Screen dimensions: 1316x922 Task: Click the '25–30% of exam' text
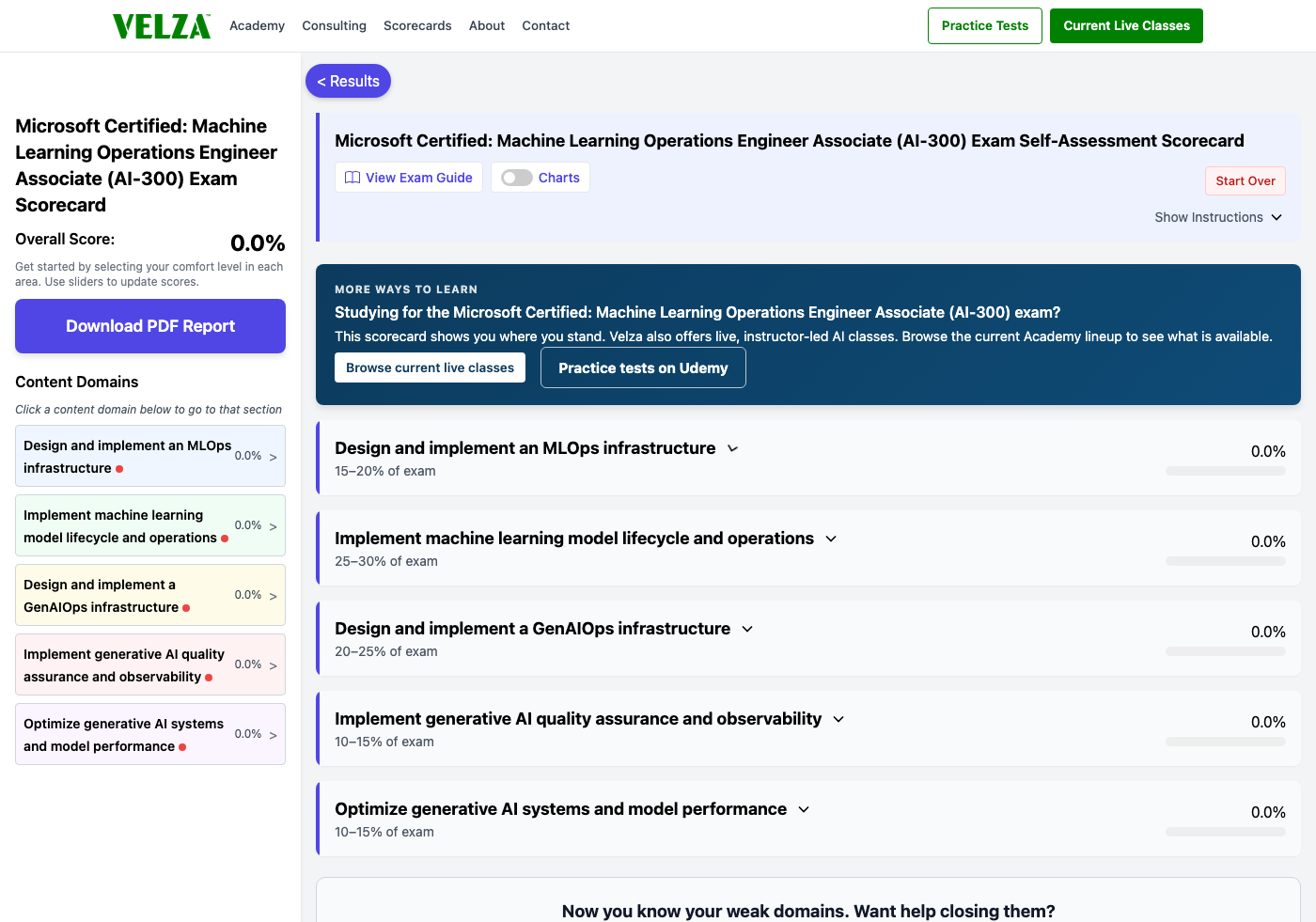[x=386, y=561]
